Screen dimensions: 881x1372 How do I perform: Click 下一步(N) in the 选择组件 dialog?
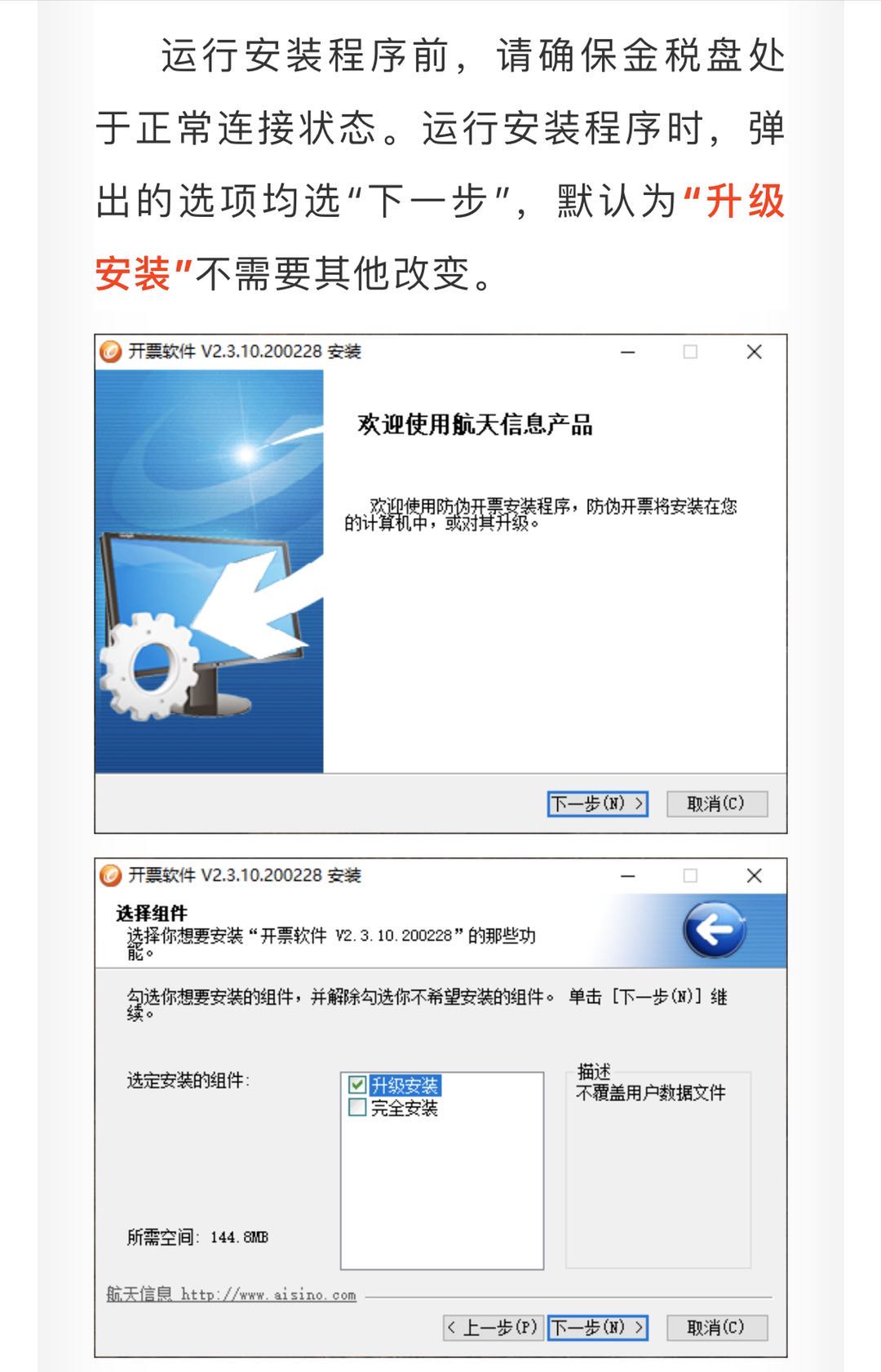(x=598, y=1328)
